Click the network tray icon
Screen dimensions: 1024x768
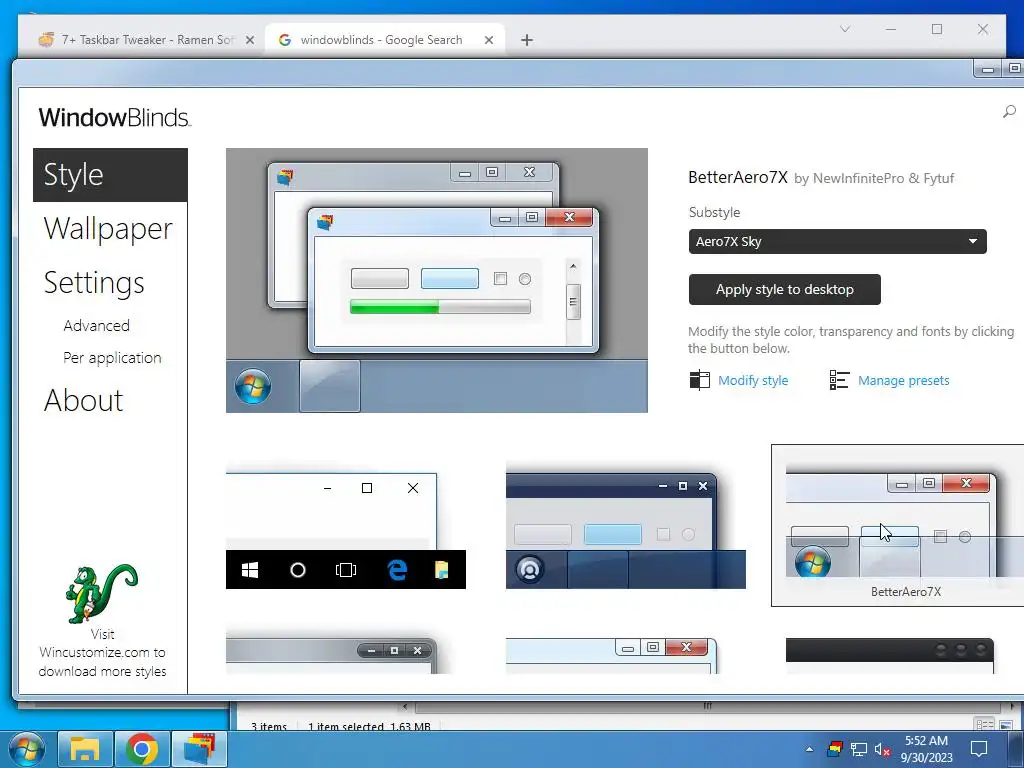[859, 750]
